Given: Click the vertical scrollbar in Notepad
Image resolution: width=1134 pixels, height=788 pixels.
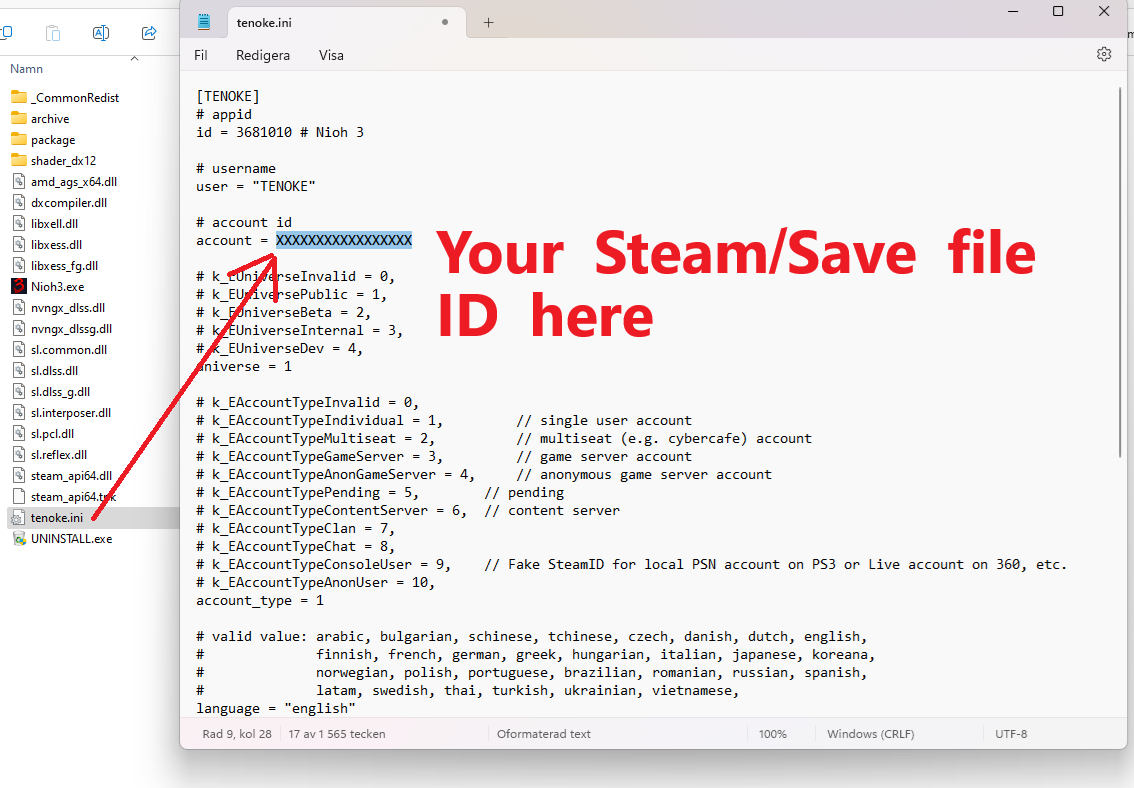Looking at the screenshot, I should click(x=1120, y=271).
